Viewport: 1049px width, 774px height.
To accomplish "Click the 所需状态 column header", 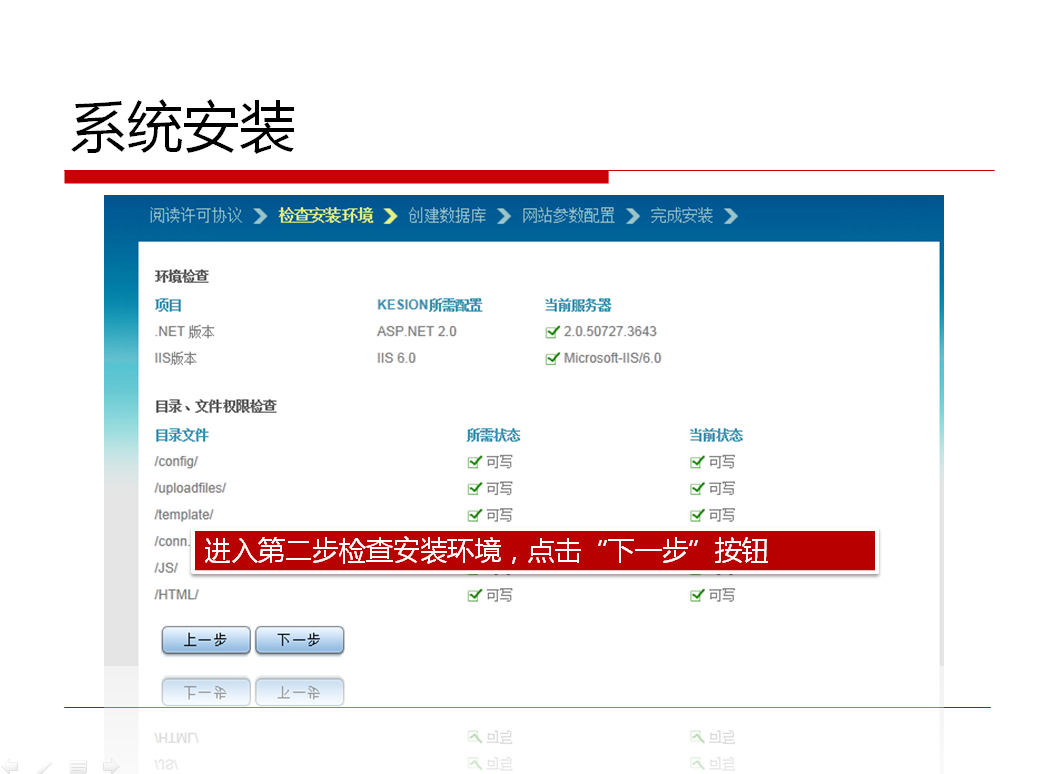I will tap(493, 436).
